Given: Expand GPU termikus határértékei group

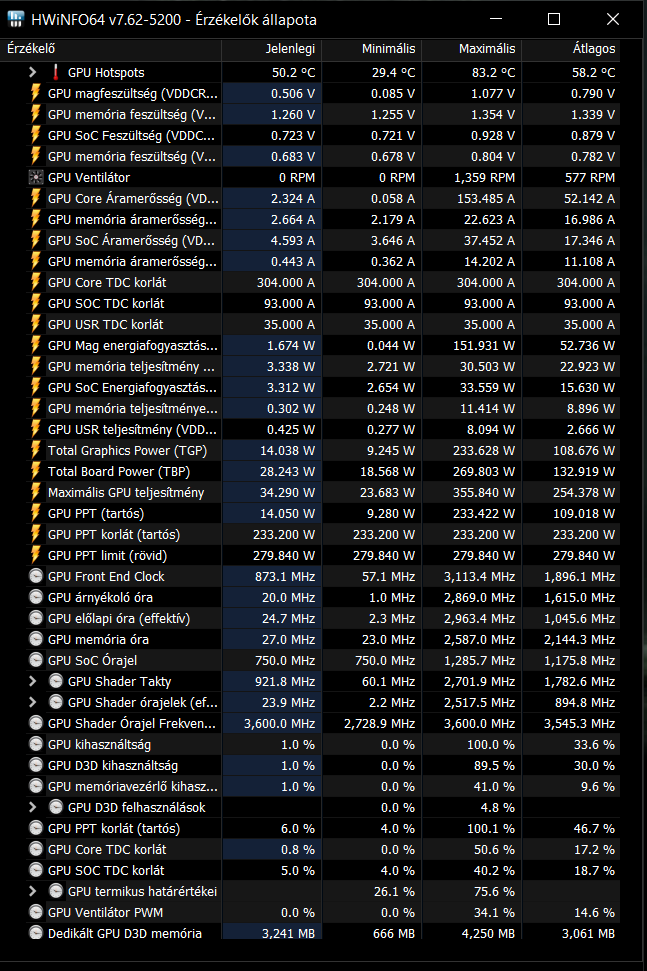Looking at the screenshot, I should (33, 891).
